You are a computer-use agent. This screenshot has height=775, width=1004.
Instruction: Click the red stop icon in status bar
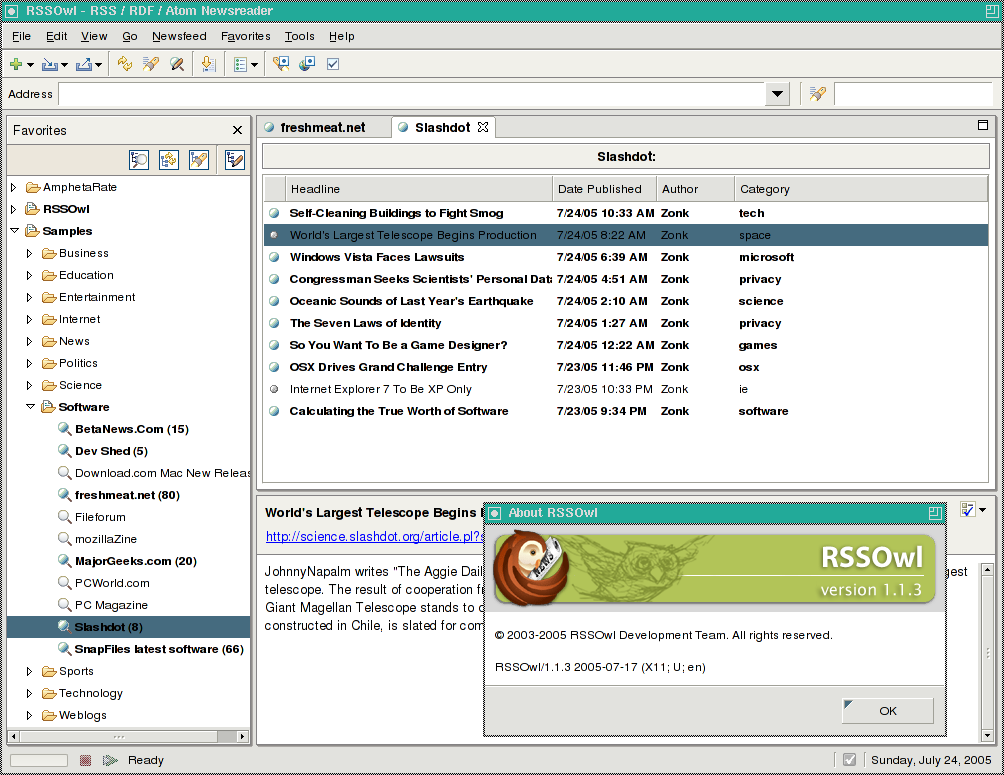click(85, 760)
